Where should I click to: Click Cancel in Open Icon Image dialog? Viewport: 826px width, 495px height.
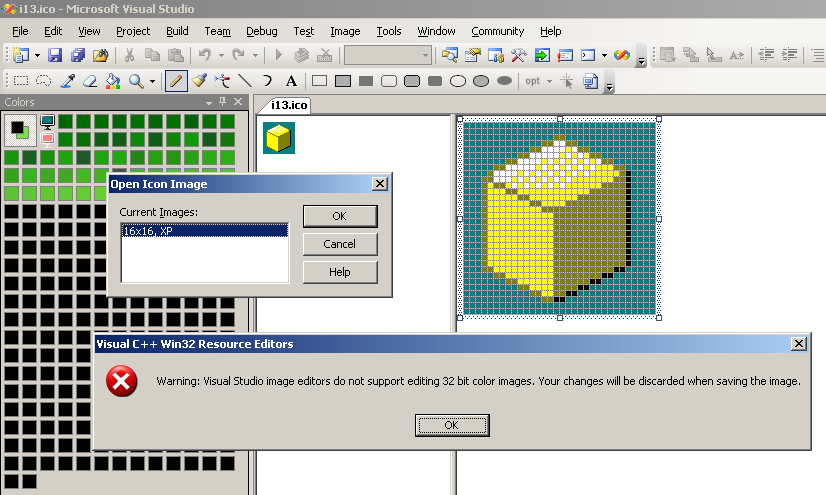[340, 244]
